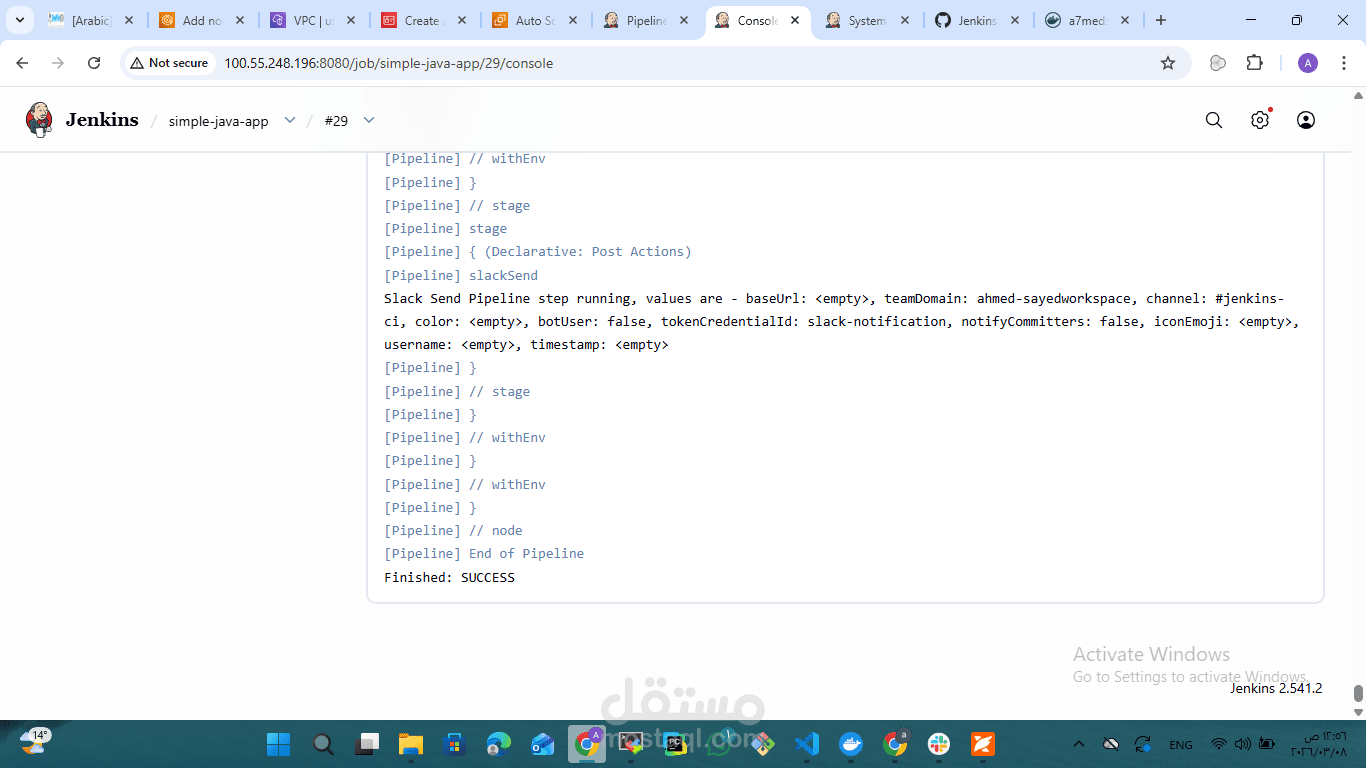Open Outlook from the taskbar
This screenshot has width=1366, height=768.
(x=543, y=744)
